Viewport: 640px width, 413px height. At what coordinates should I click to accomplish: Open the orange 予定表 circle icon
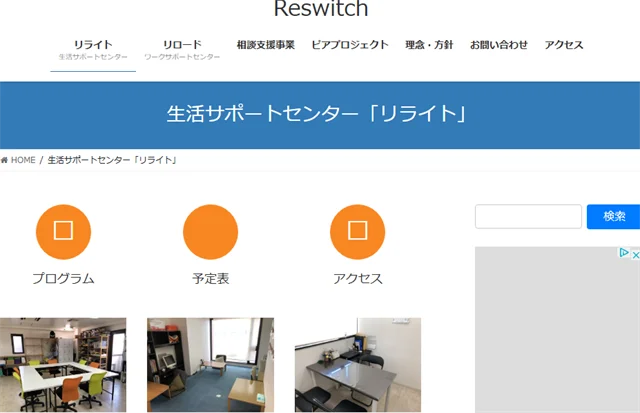(x=210, y=231)
